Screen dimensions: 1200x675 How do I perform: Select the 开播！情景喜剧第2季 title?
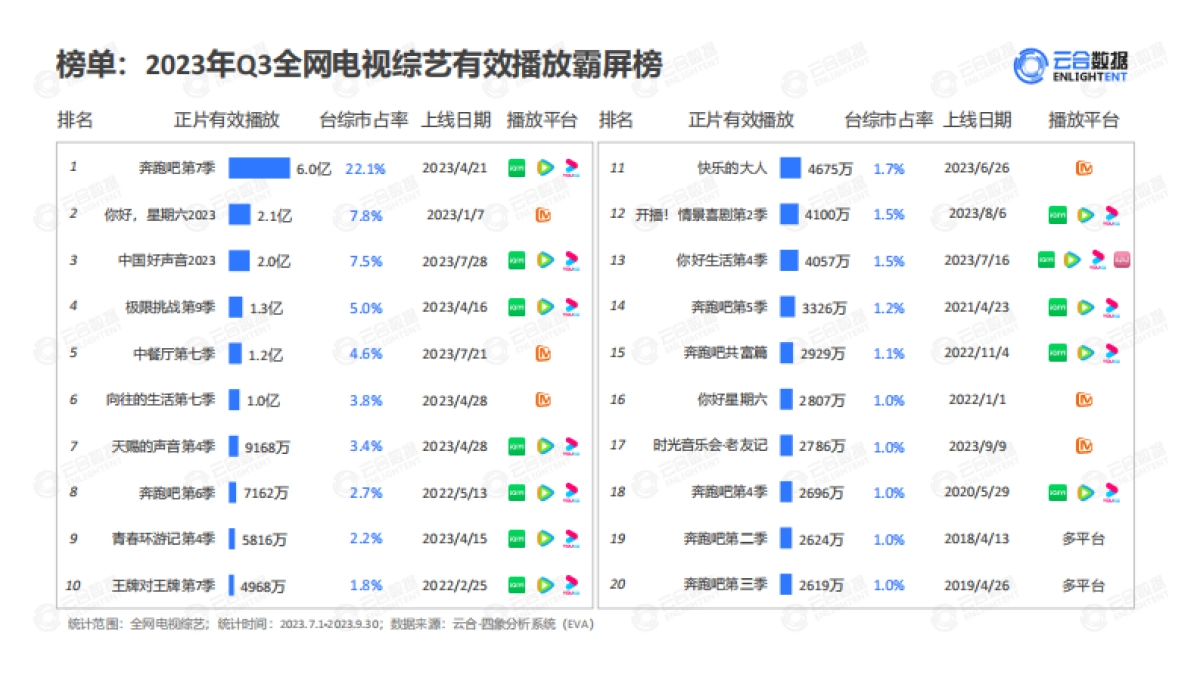tap(700, 213)
